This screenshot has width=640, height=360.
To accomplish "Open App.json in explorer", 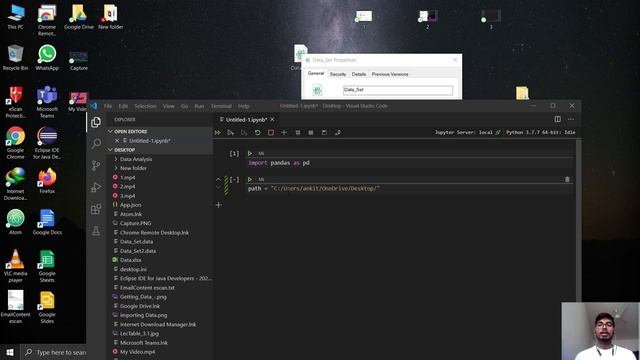I will point(130,205).
